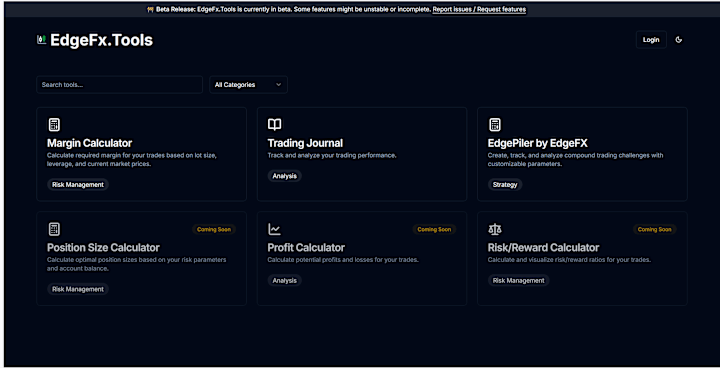Open the EdgePiler by EdgeFX title
The width and height of the screenshot is (720, 368).
538,143
